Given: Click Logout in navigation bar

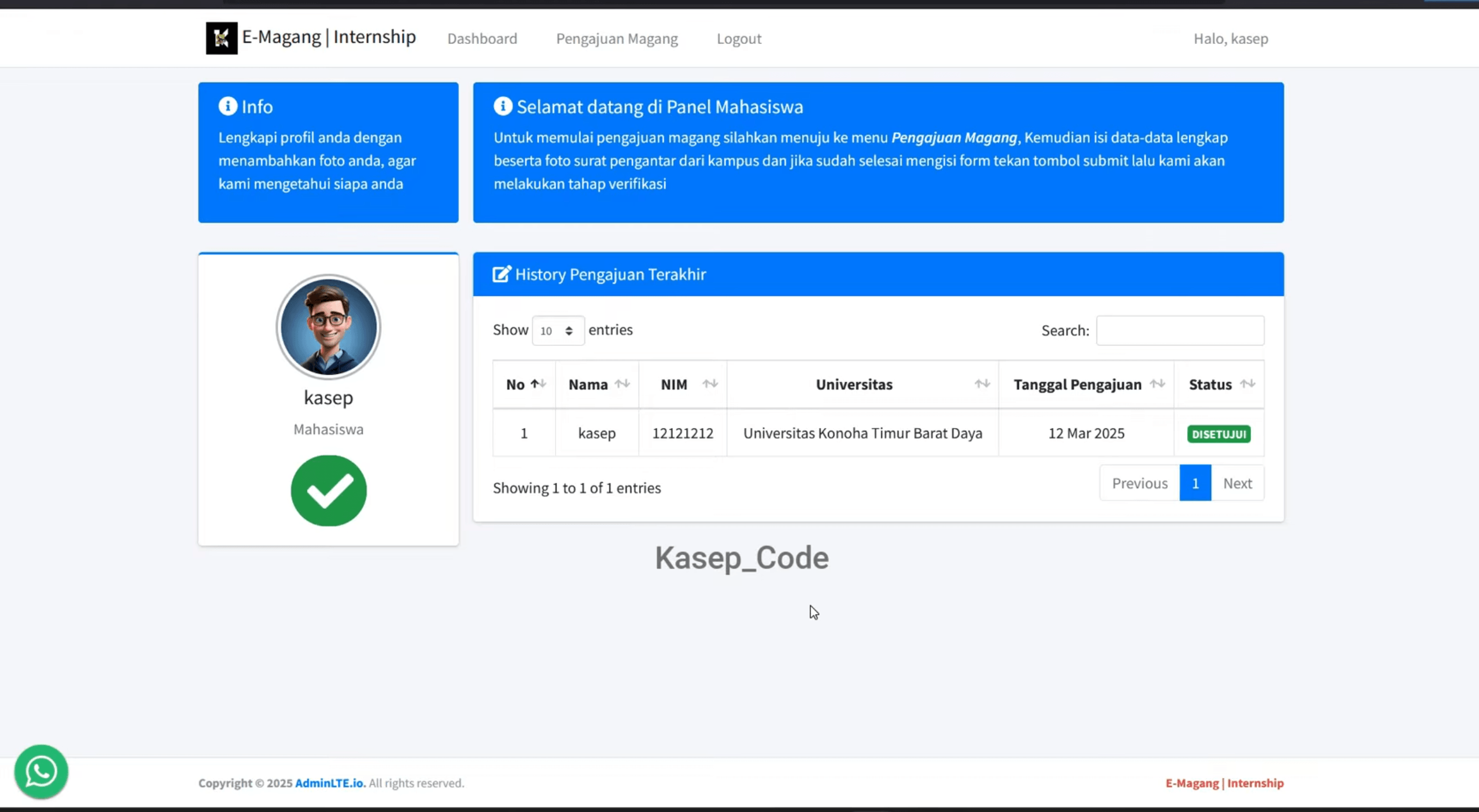Looking at the screenshot, I should click(x=739, y=39).
